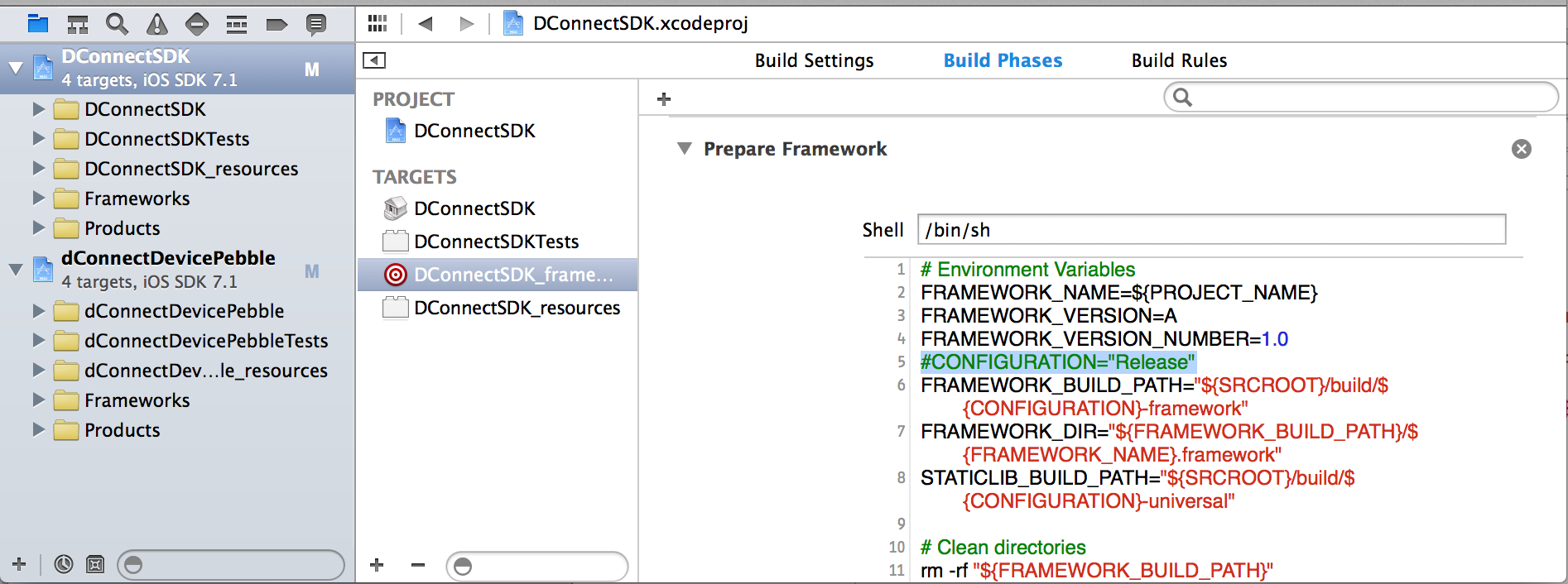Toggle source-control status filter icon
The height and width of the screenshot is (584, 1568).
(95, 564)
